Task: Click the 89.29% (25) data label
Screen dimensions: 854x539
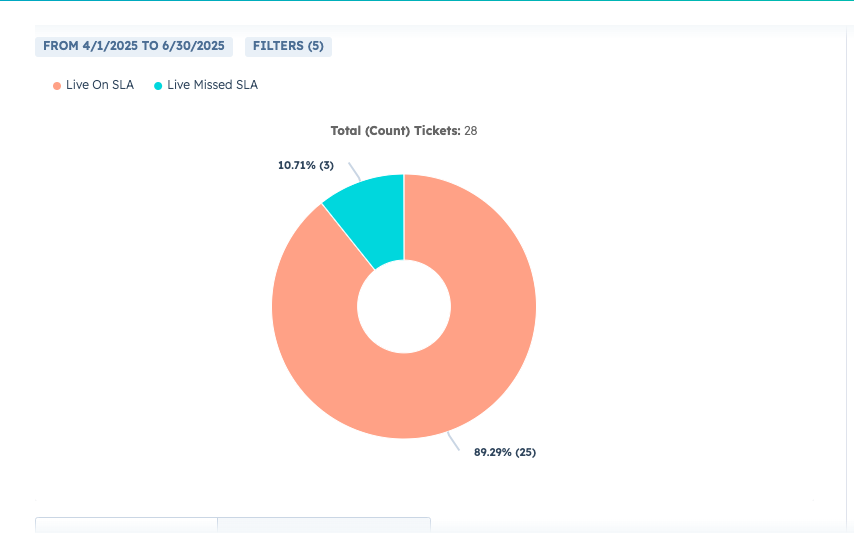Action: click(505, 452)
